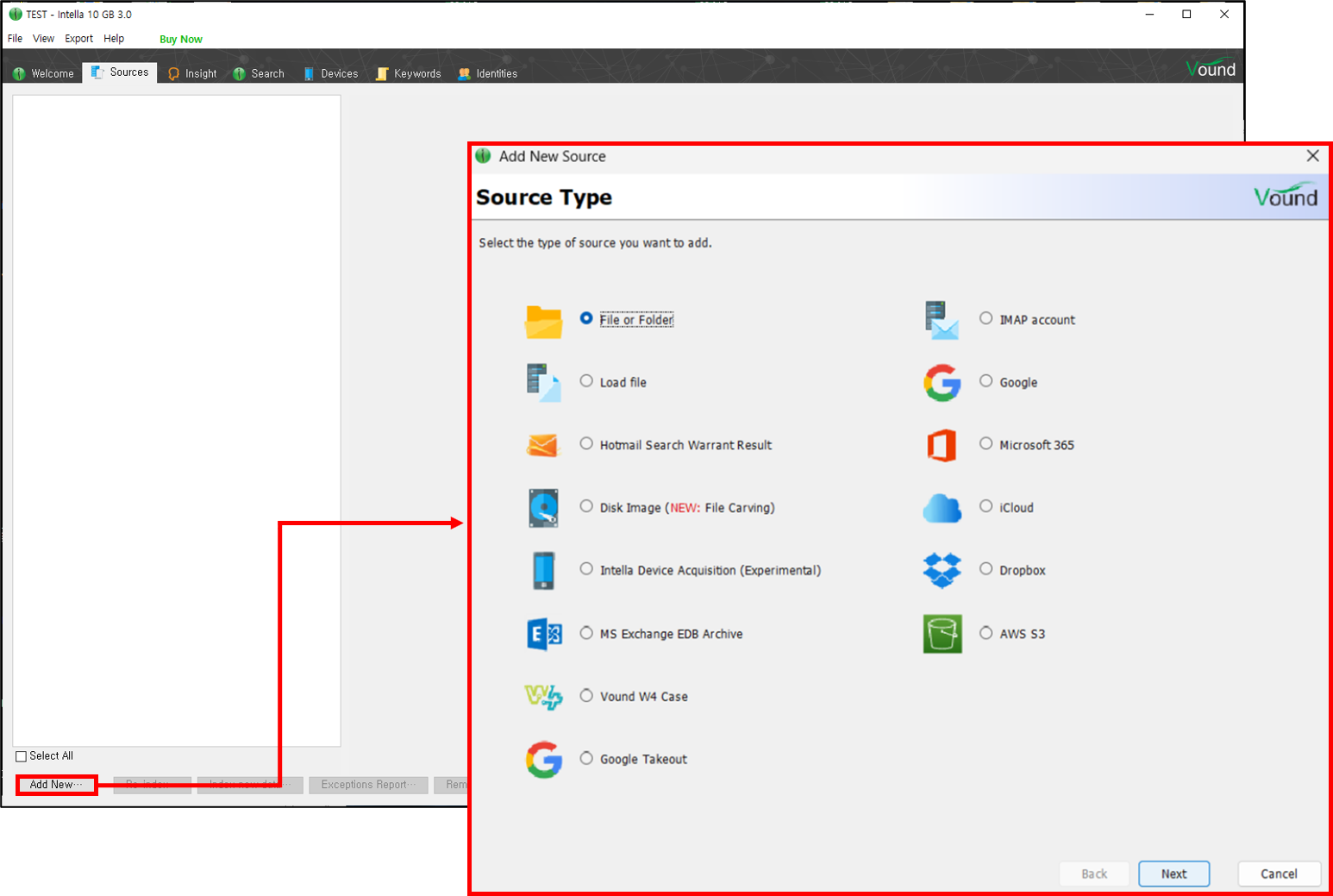
Task: Click the Hotmail envelope icon
Action: coord(543,445)
